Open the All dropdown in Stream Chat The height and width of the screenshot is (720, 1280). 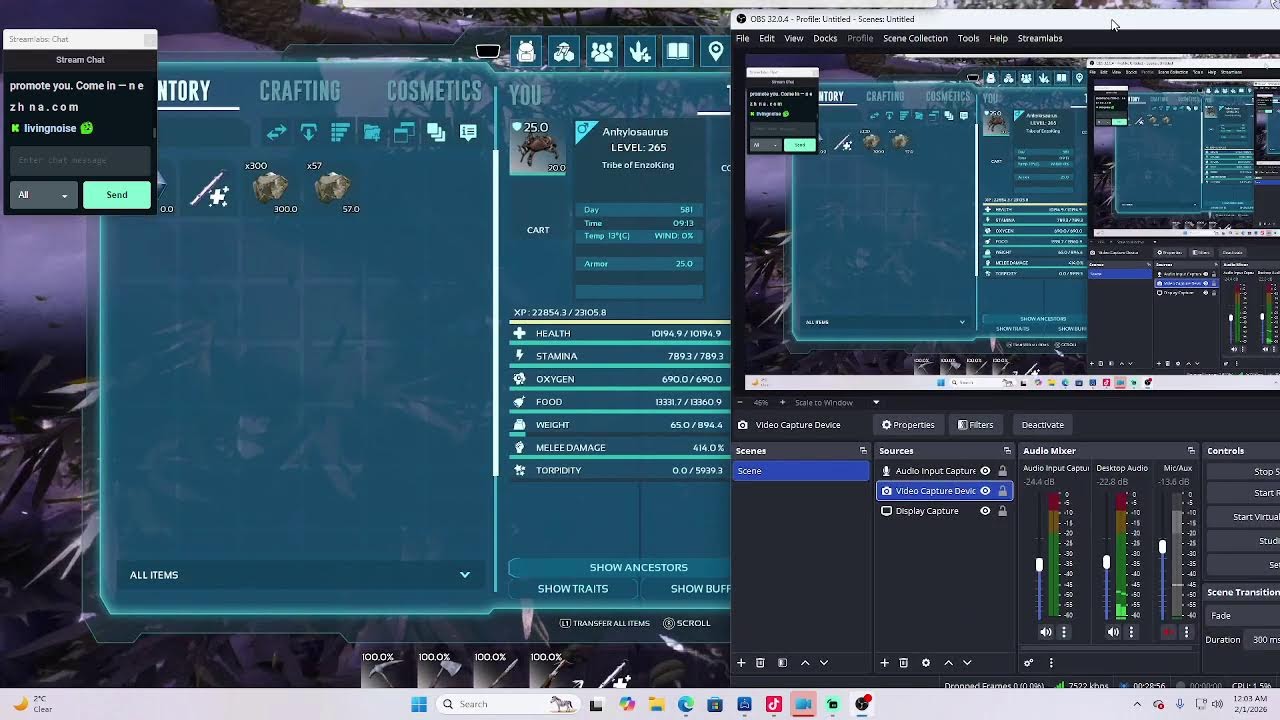[x=43, y=195]
